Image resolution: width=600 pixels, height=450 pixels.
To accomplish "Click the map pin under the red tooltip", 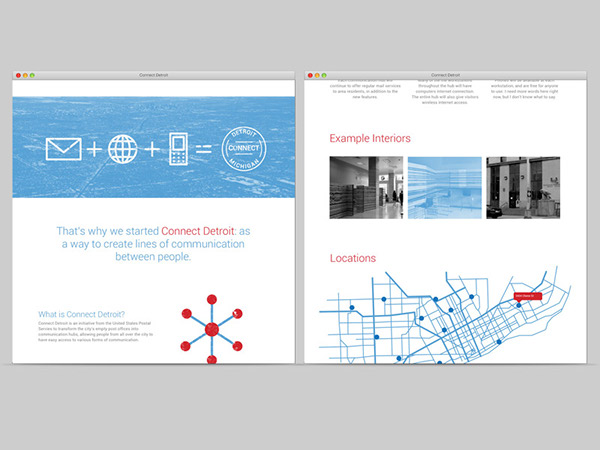I will click(519, 305).
